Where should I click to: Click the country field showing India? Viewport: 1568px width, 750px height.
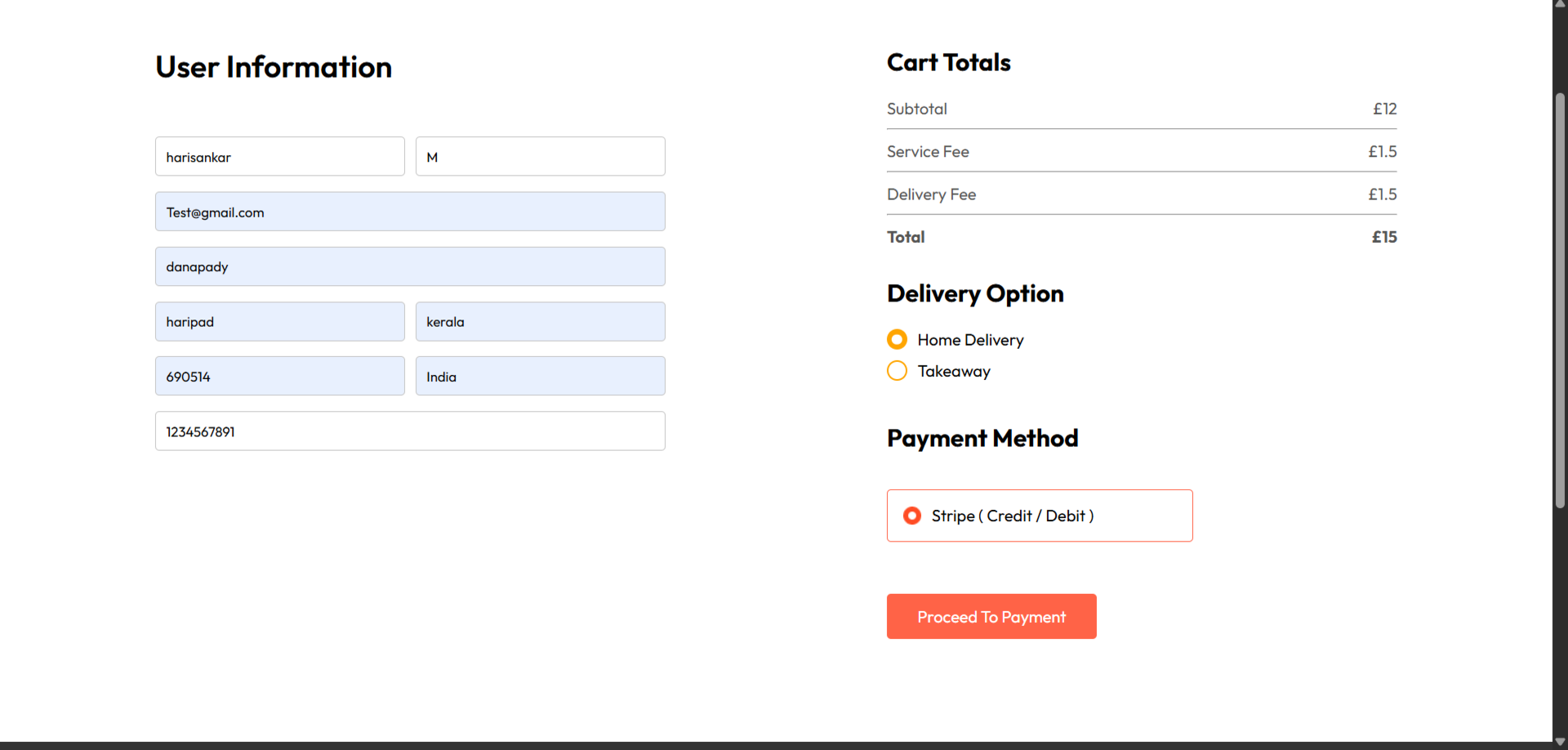541,376
